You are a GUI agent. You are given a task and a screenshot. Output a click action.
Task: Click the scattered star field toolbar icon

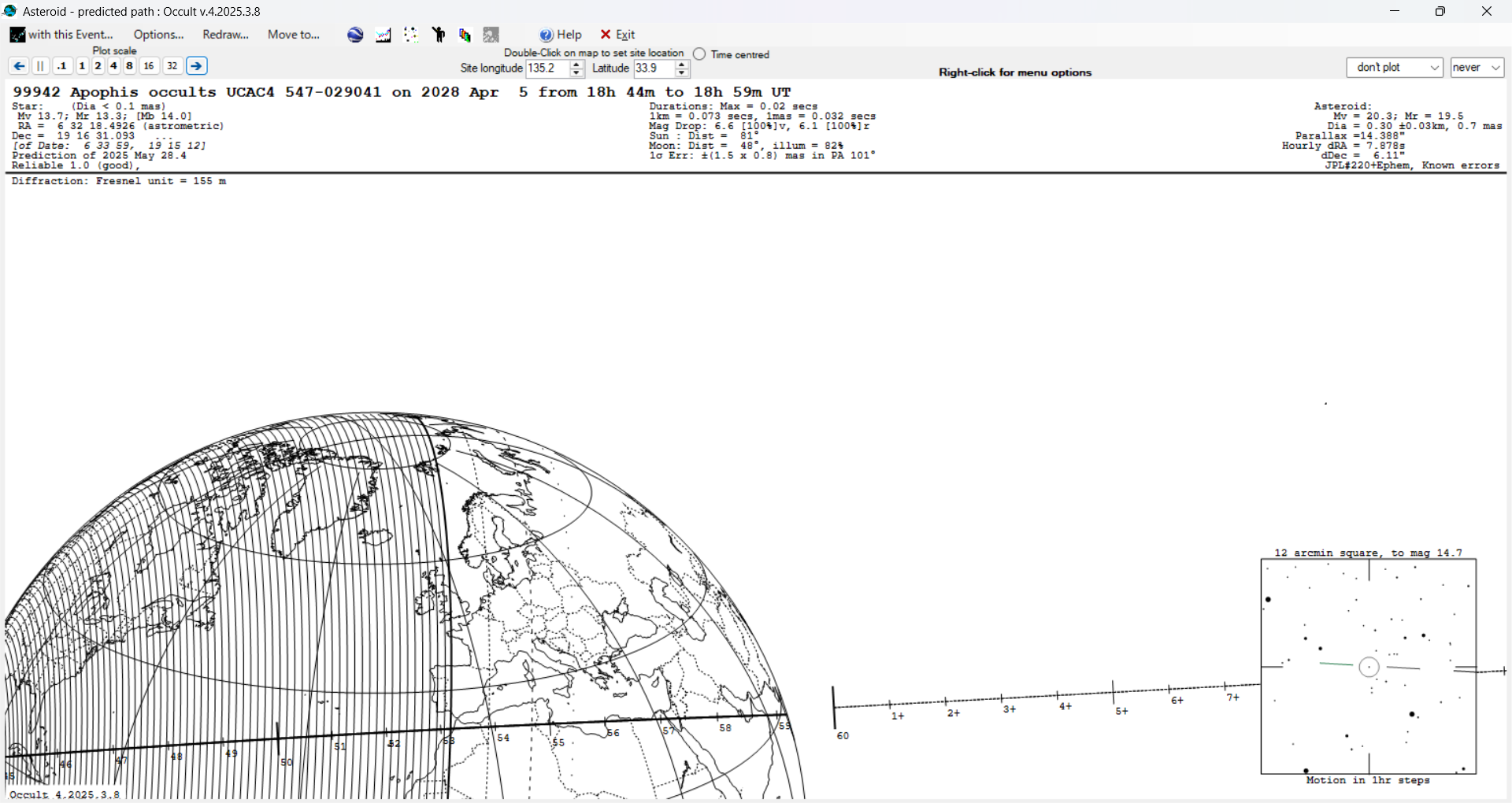[411, 35]
